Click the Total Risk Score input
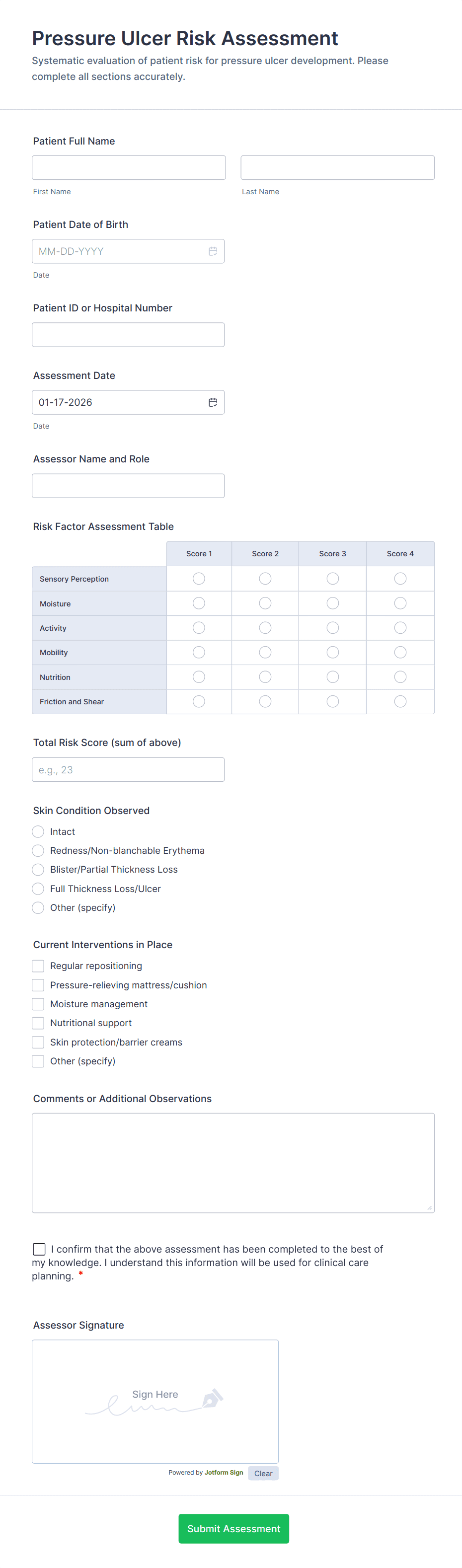 pyautogui.click(x=128, y=769)
